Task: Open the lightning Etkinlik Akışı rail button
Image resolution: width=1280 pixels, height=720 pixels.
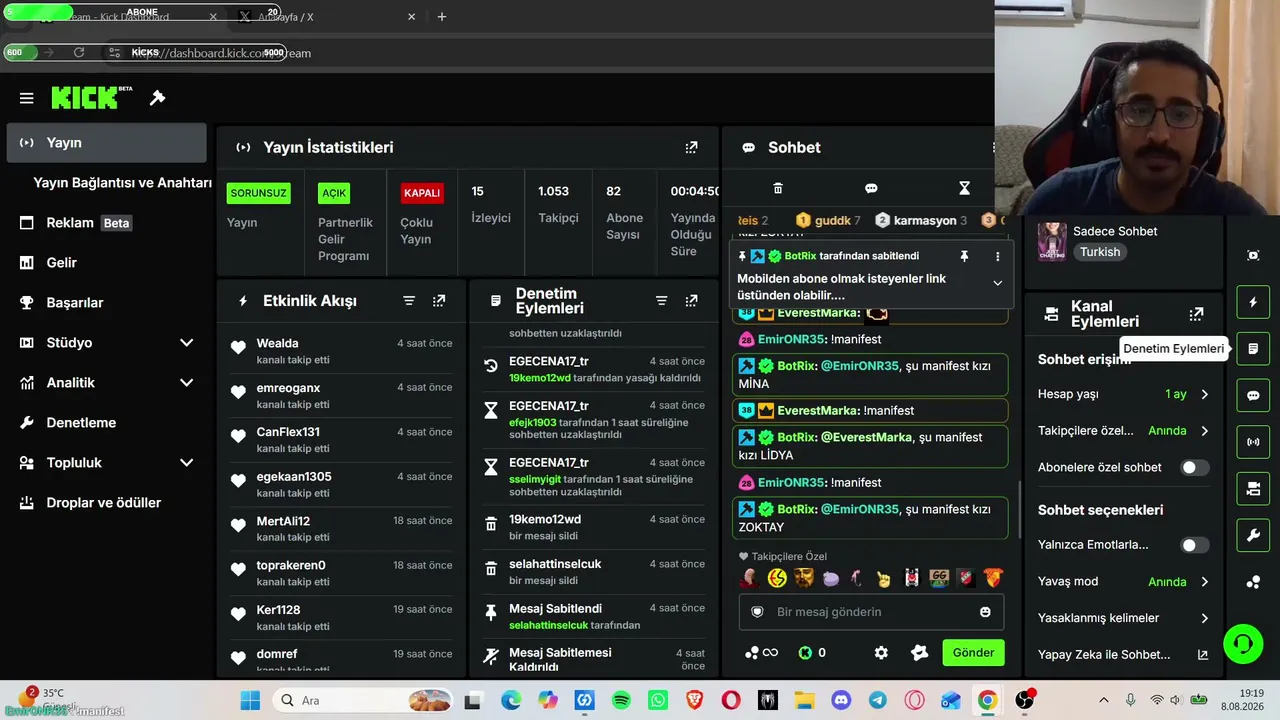Action: tap(1253, 302)
